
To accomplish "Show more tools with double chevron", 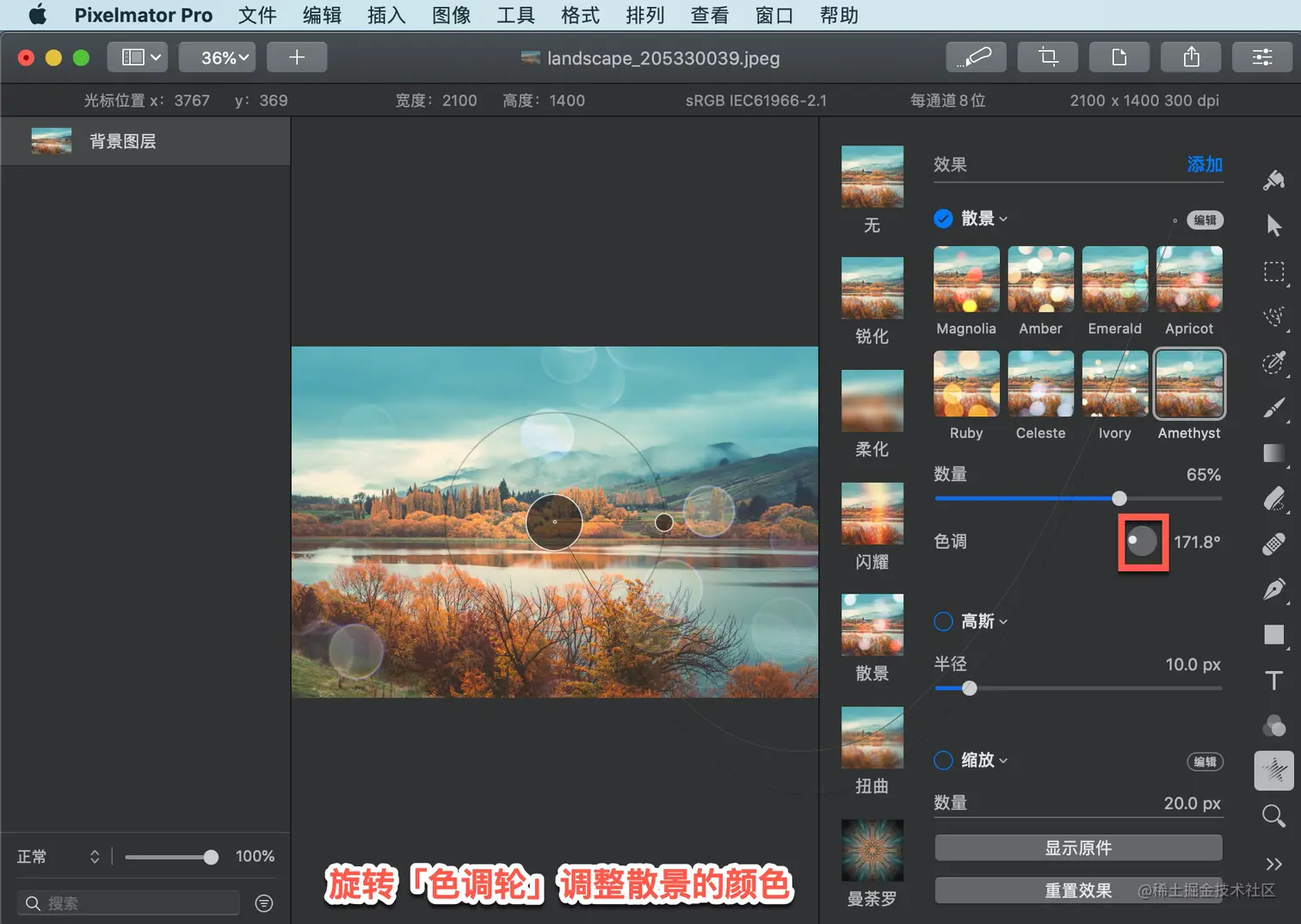I will click(1274, 863).
